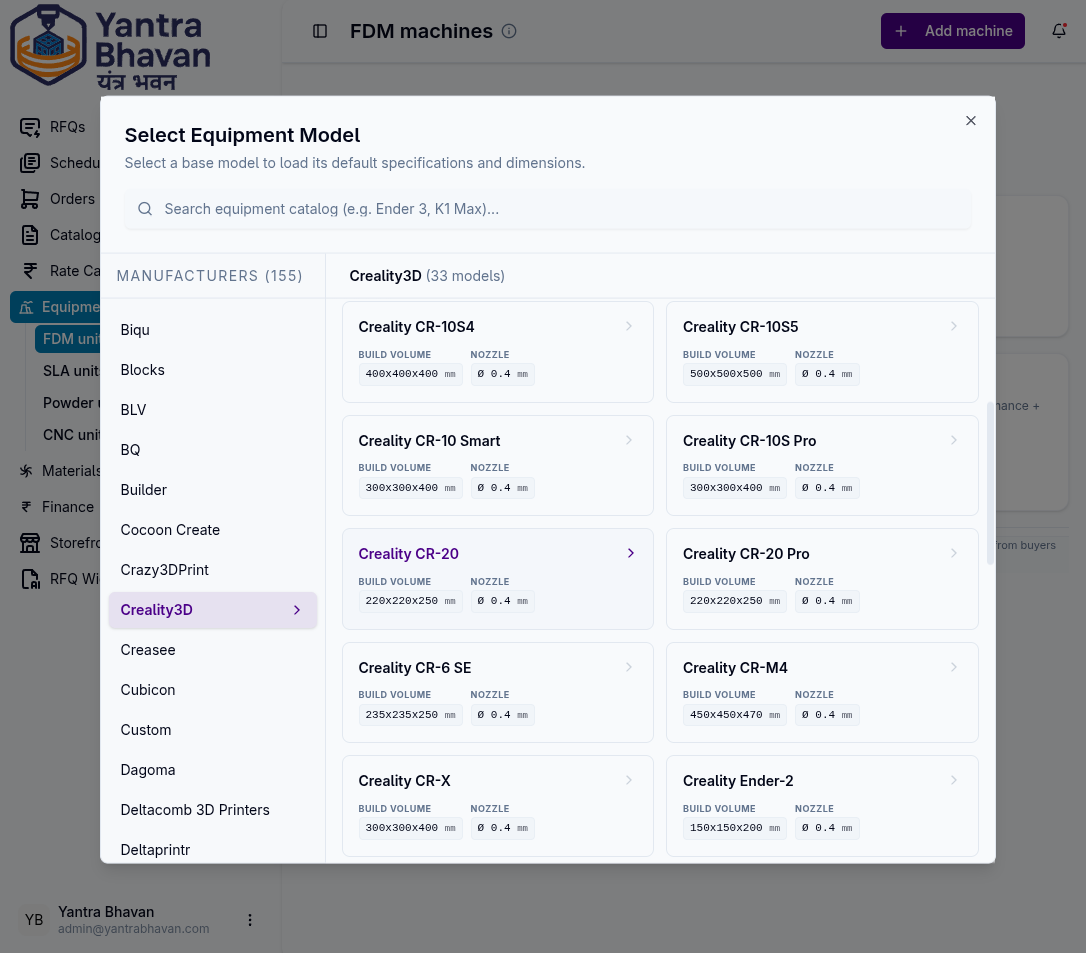Choose the Biqu manufacturer

coord(135,330)
